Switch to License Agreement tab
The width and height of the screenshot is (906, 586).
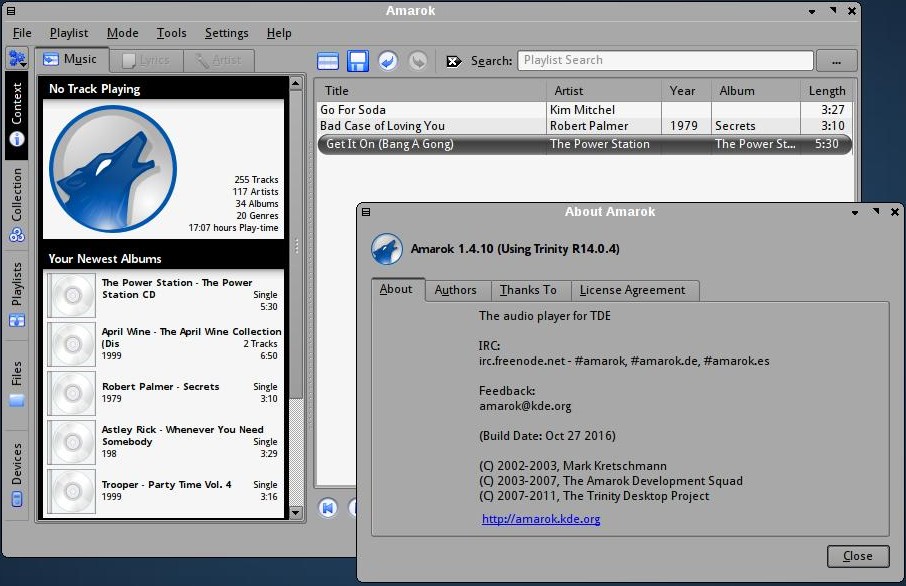point(632,290)
